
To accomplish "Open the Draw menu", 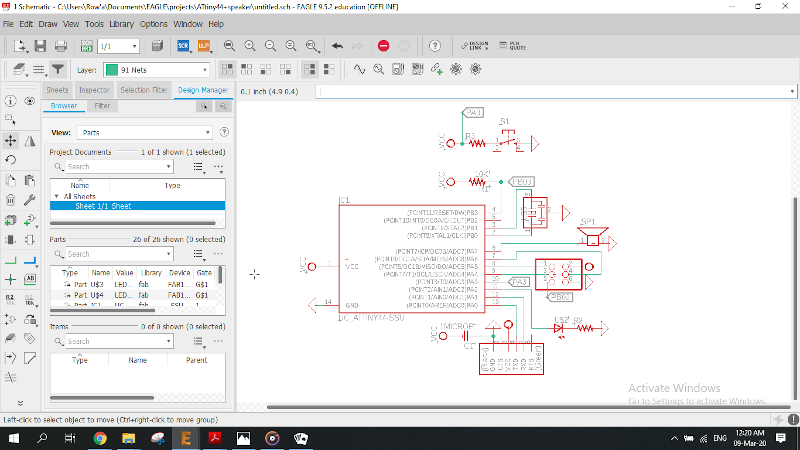I will click(x=48, y=24).
